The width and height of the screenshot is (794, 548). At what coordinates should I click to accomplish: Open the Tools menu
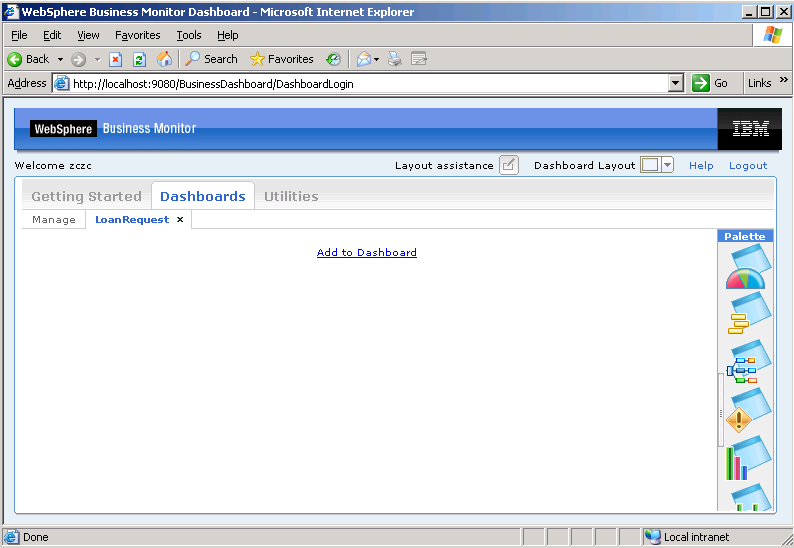pos(189,35)
